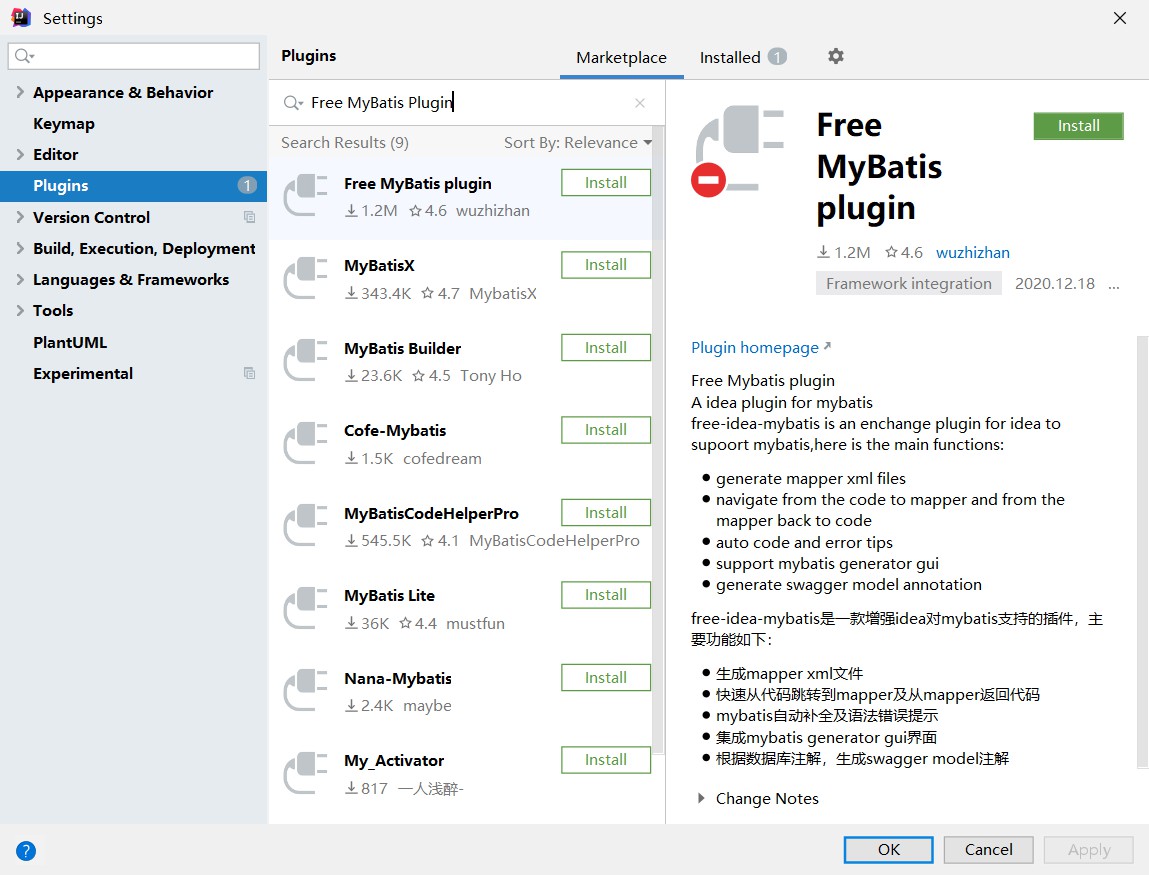The height and width of the screenshot is (875, 1149).
Task: Click the MyBatisCodeHelperPro plugin icon
Action: point(306,526)
